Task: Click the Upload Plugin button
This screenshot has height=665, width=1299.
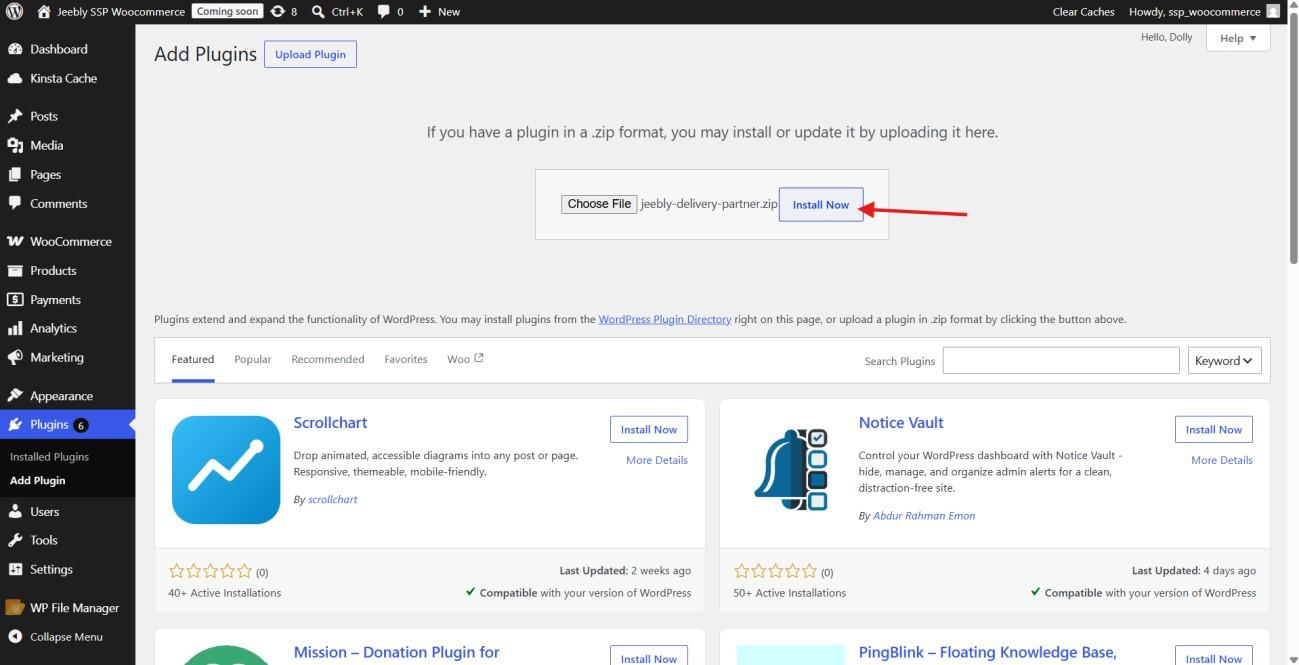Action: (310, 54)
